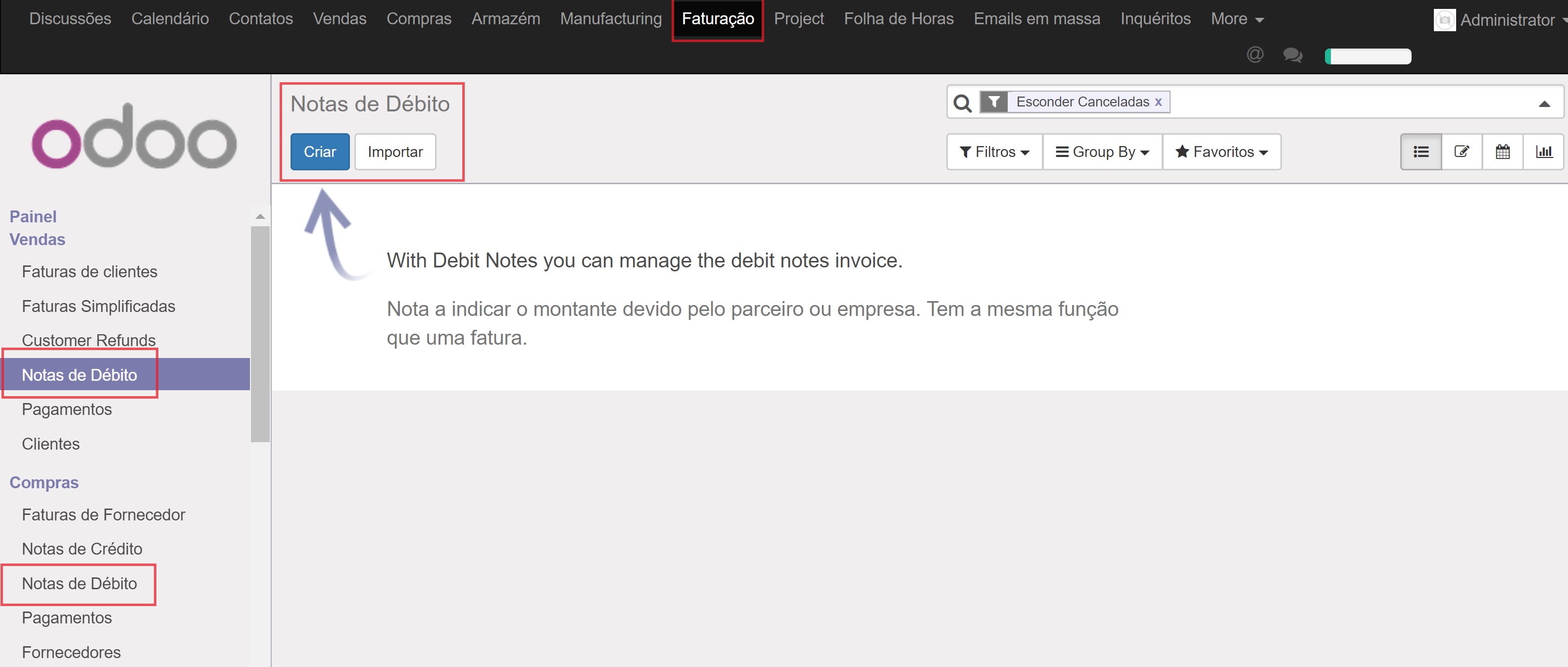Open the @ mentions icon
This screenshot has width=1568, height=667.
click(1255, 55)
